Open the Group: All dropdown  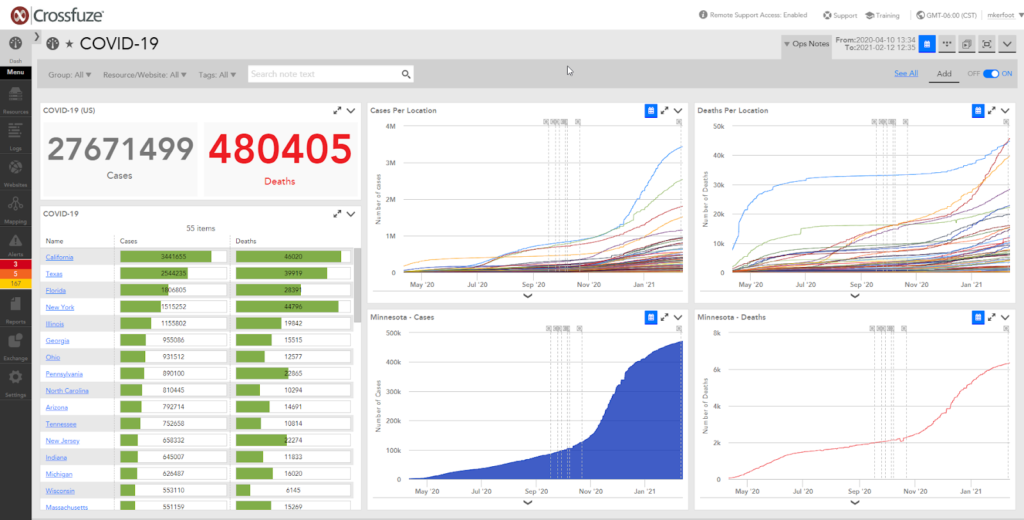(x=70, y=74)
